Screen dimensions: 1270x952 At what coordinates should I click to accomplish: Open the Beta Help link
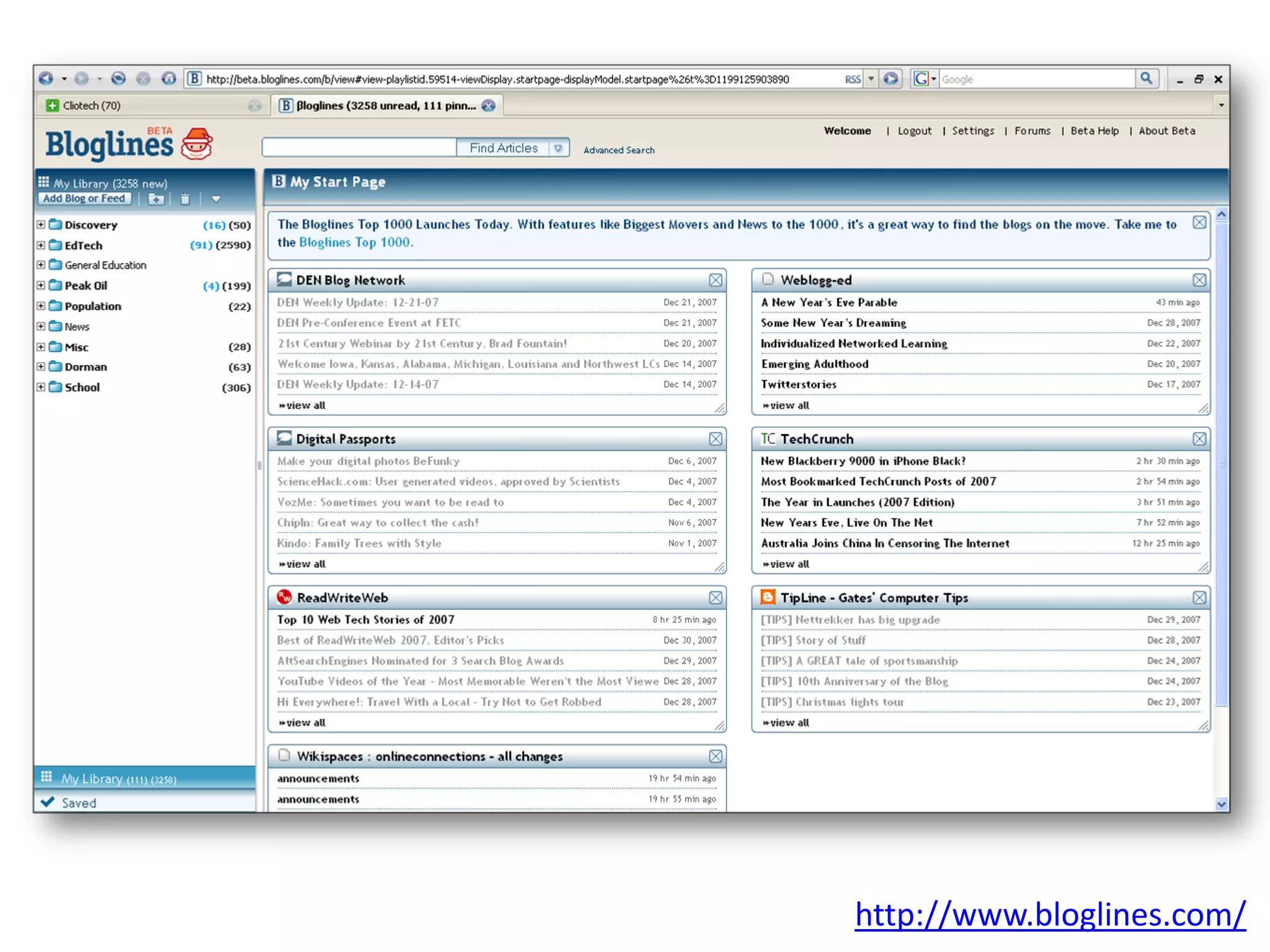point(1095,131)
